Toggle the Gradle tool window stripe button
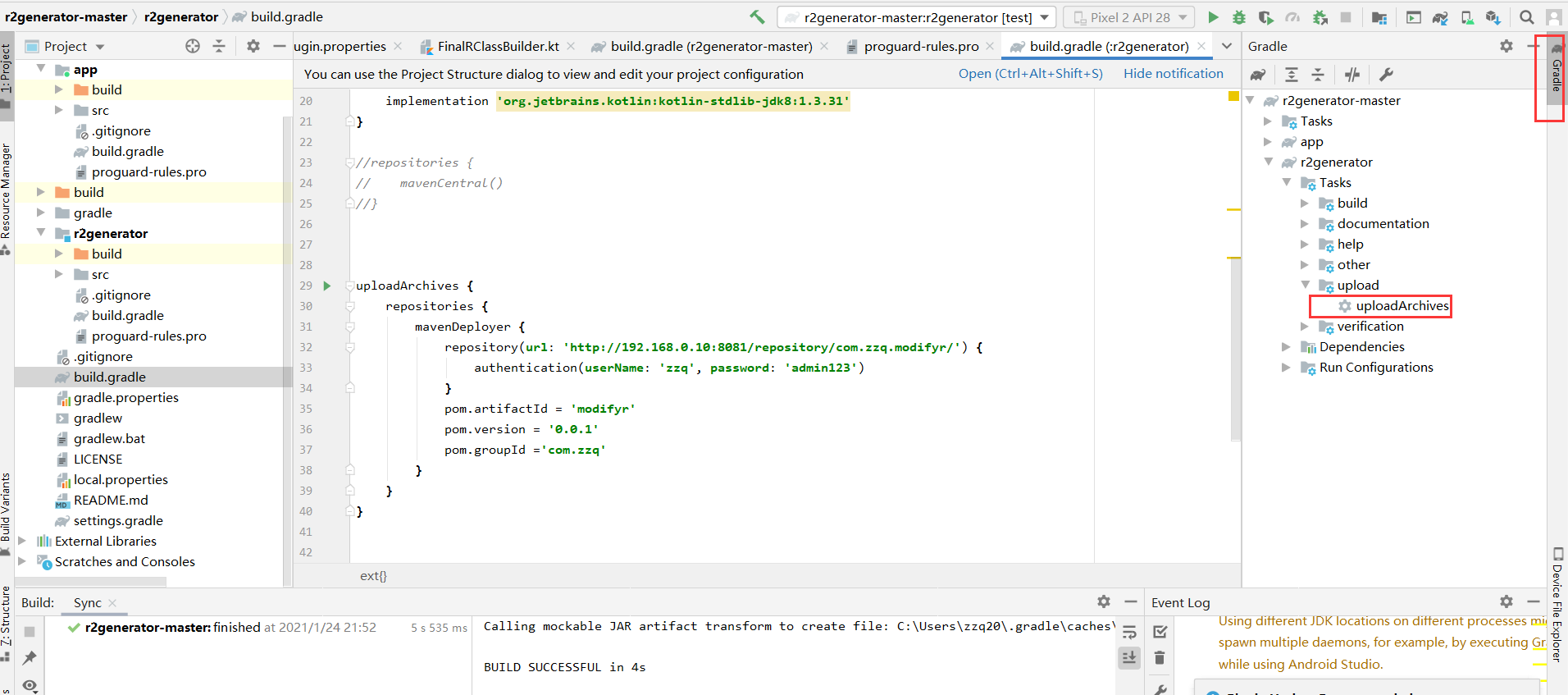This screenshot has width=1568, height=695. coord(1556,71)
